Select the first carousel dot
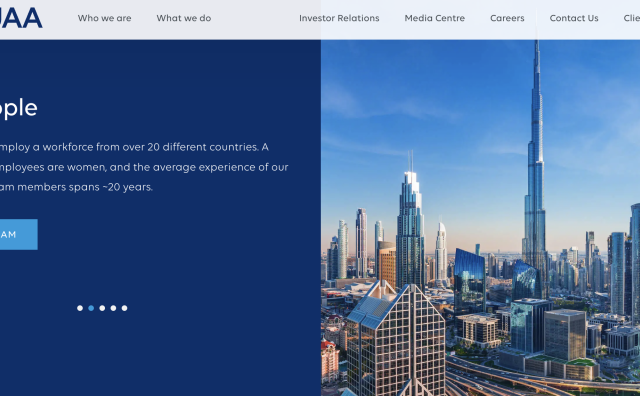The image size is (640, 396). pos(80,308)
